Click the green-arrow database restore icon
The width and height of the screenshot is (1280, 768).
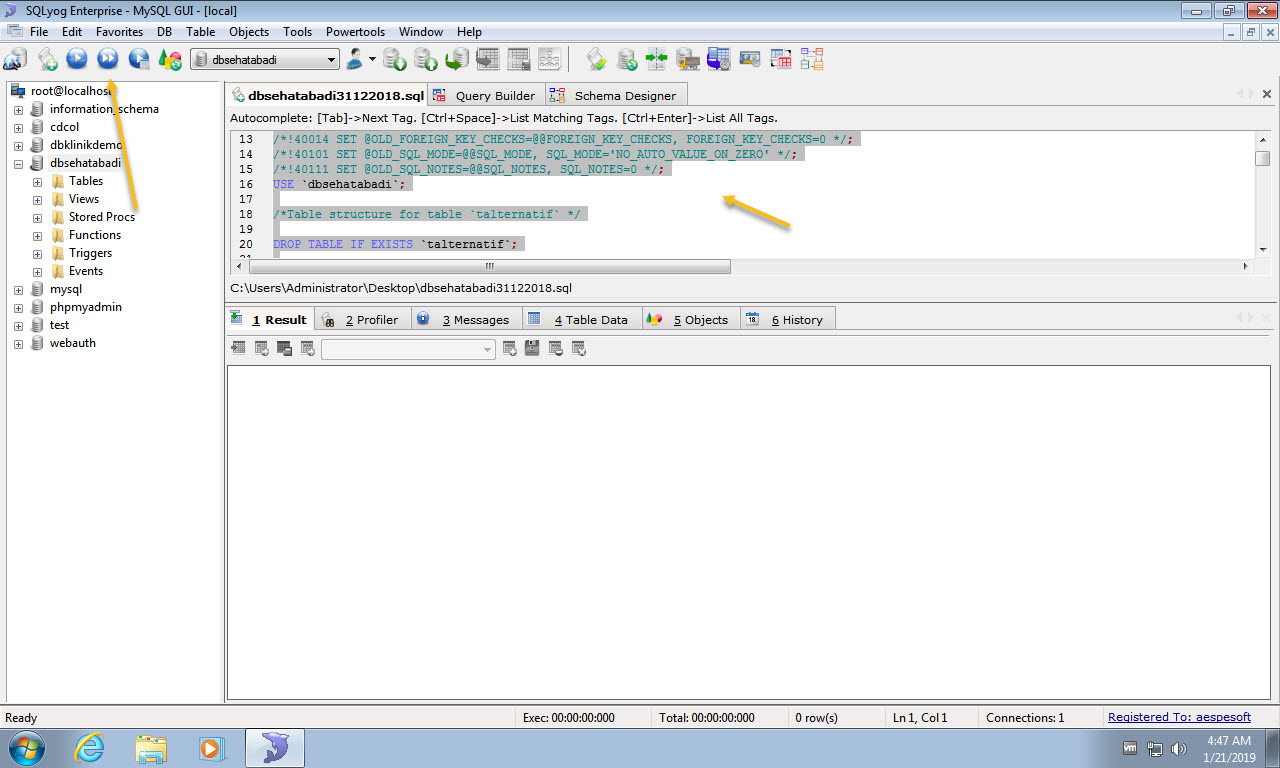click(x=457, y=59)
